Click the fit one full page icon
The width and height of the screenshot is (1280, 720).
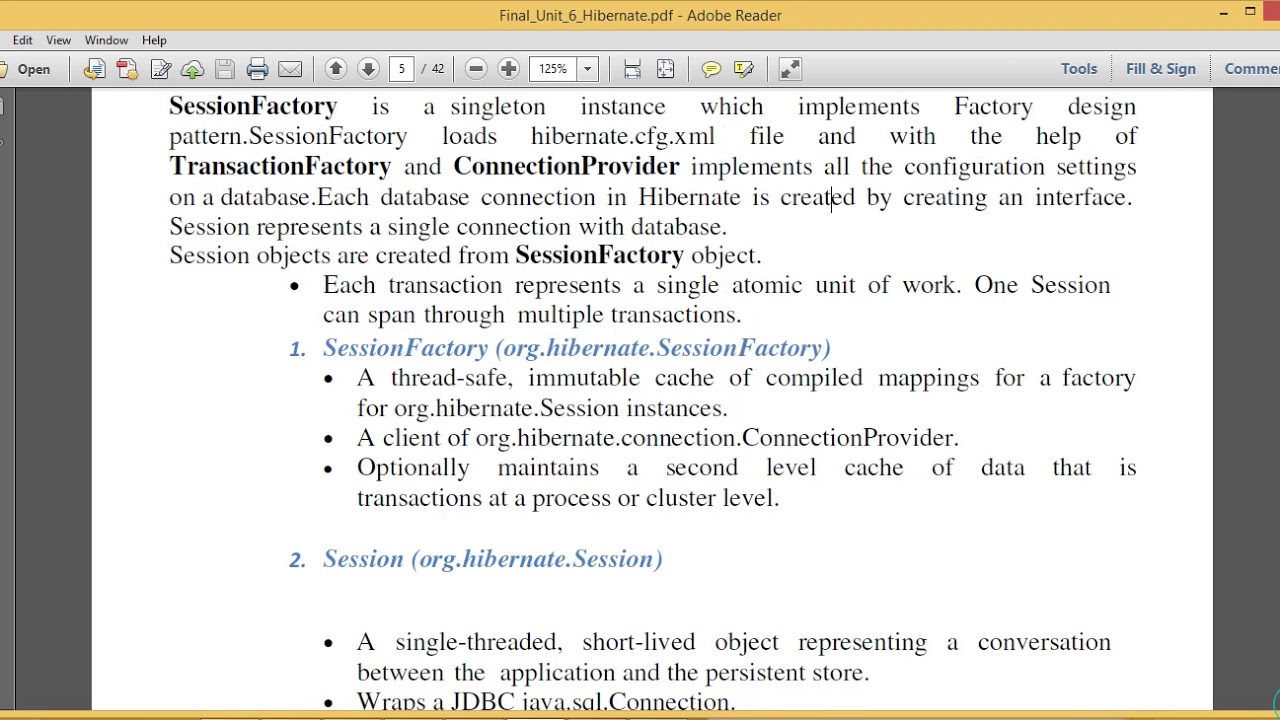[665, 69]
